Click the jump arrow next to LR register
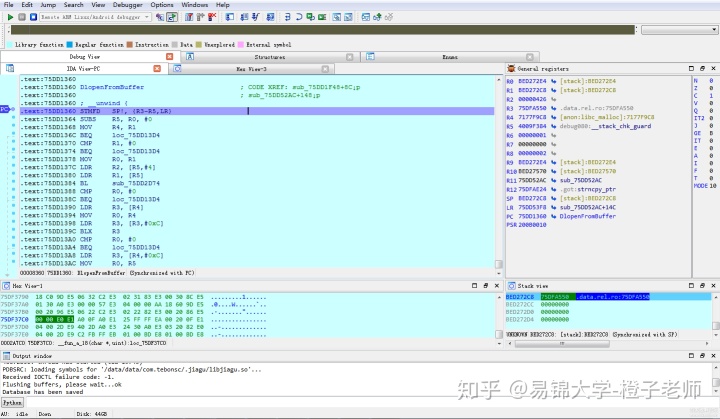This screenshot has height=419, width=720. click(x=554, y=207)
